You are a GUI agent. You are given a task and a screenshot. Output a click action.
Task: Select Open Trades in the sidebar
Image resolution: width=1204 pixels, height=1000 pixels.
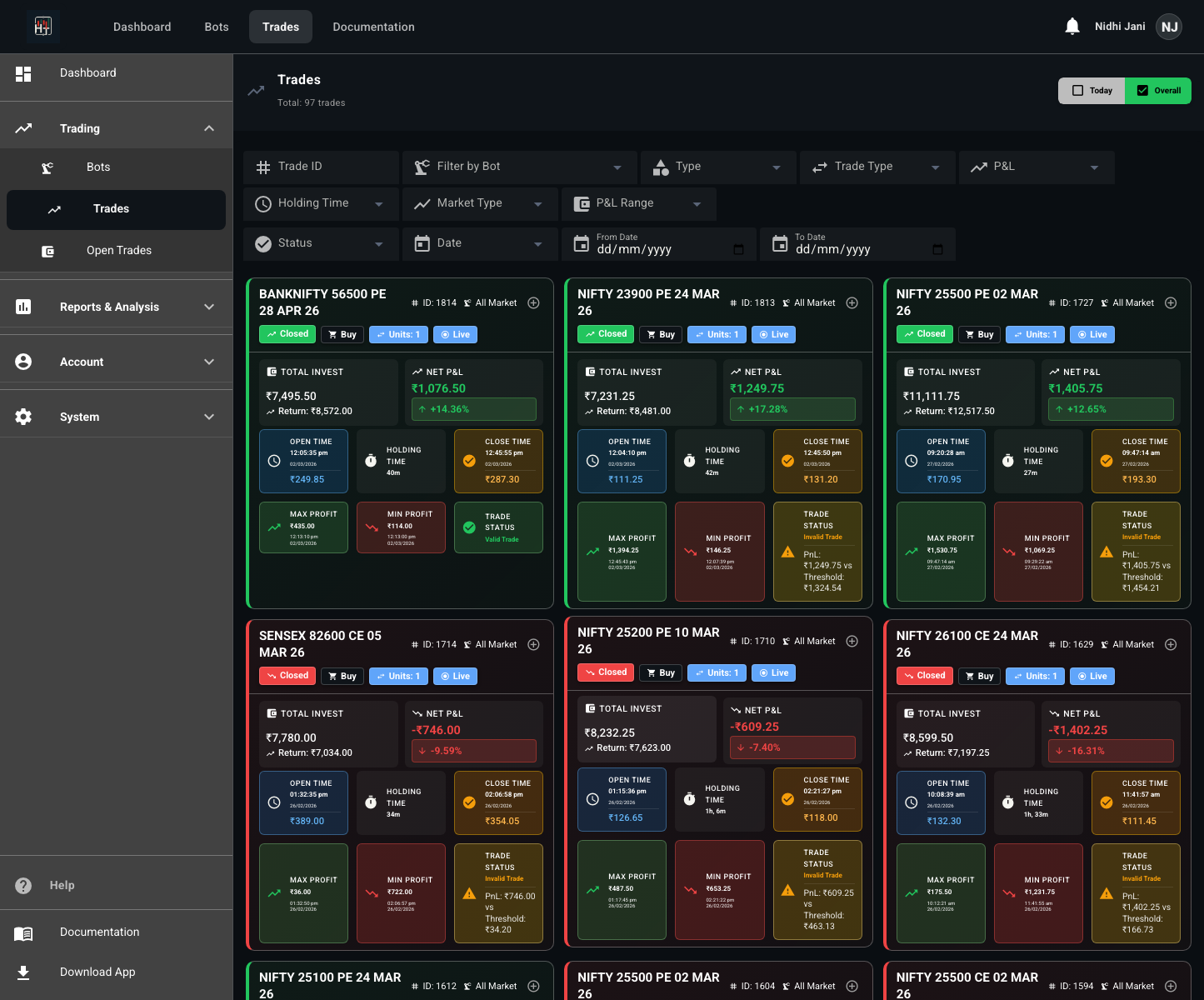click(x=118, y=250)
